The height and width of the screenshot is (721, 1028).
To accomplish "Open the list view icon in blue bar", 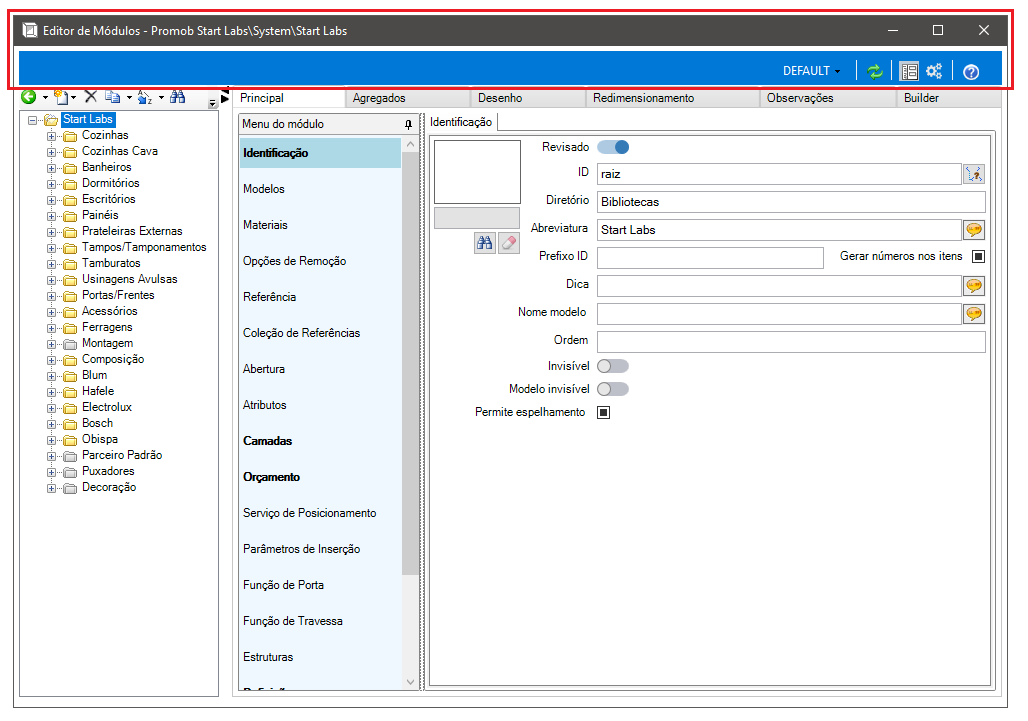I will point(909,71).
